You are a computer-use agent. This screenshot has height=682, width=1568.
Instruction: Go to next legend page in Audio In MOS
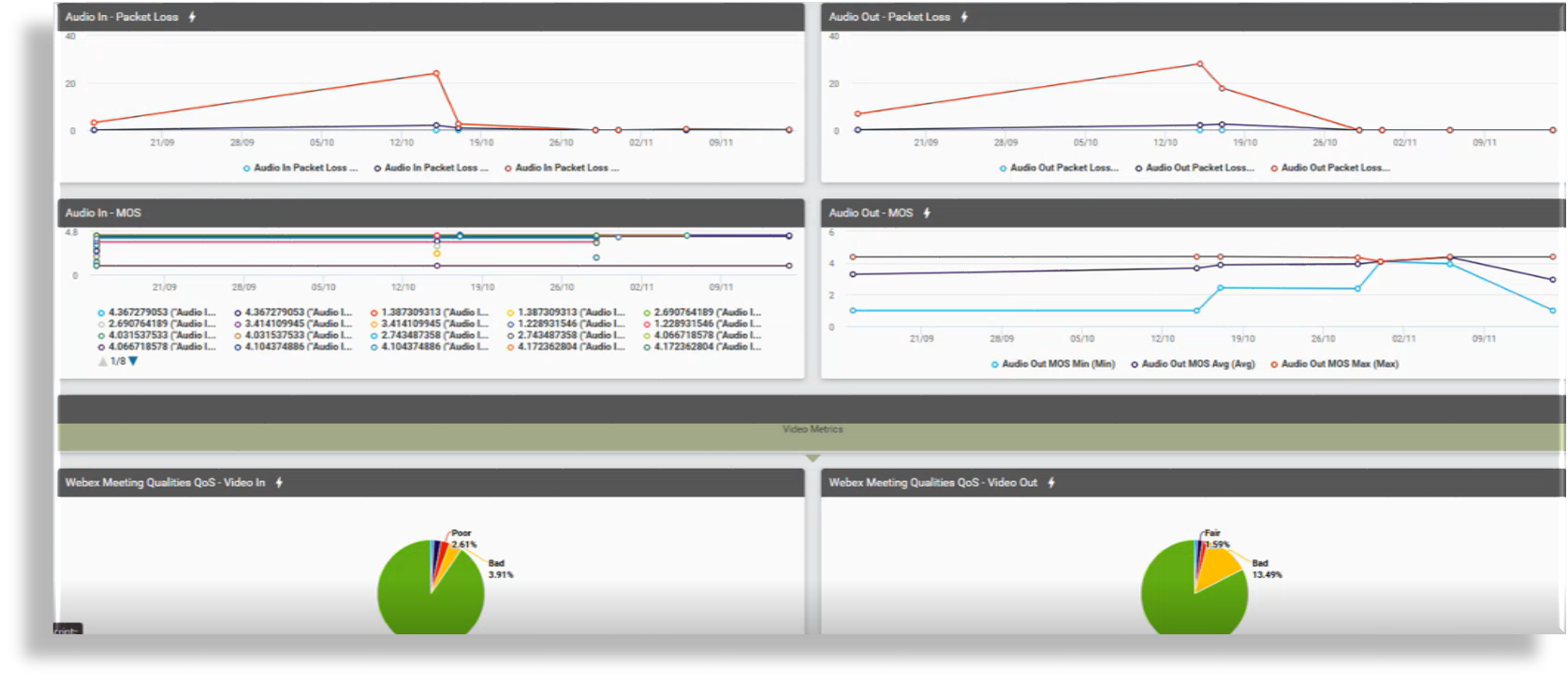[x=133, y=361]
